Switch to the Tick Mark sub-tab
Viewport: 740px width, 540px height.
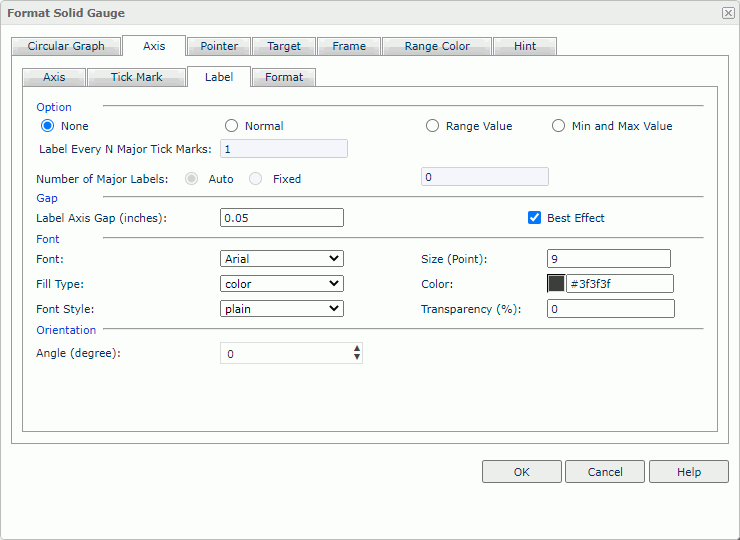136,77
